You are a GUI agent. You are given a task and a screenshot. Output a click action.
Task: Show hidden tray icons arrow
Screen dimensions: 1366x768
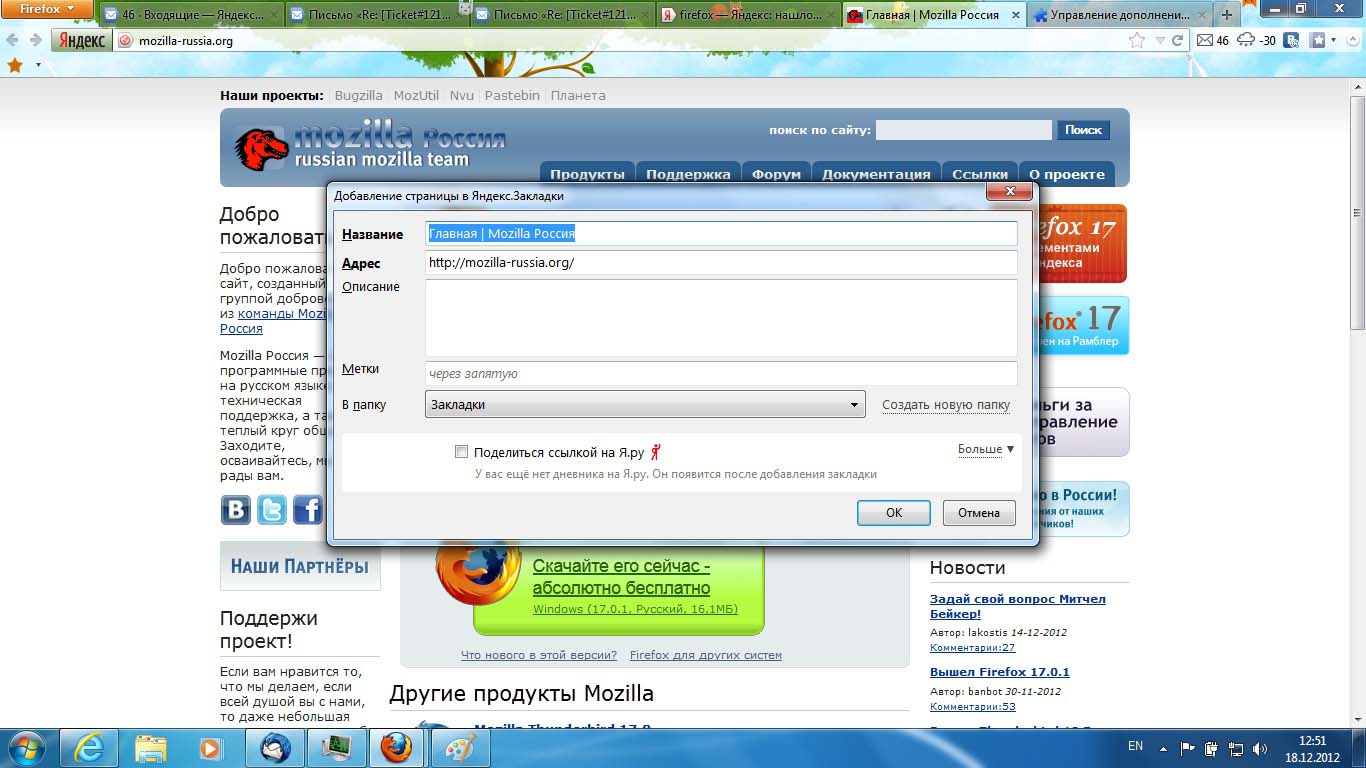(x=1163, y=747)
